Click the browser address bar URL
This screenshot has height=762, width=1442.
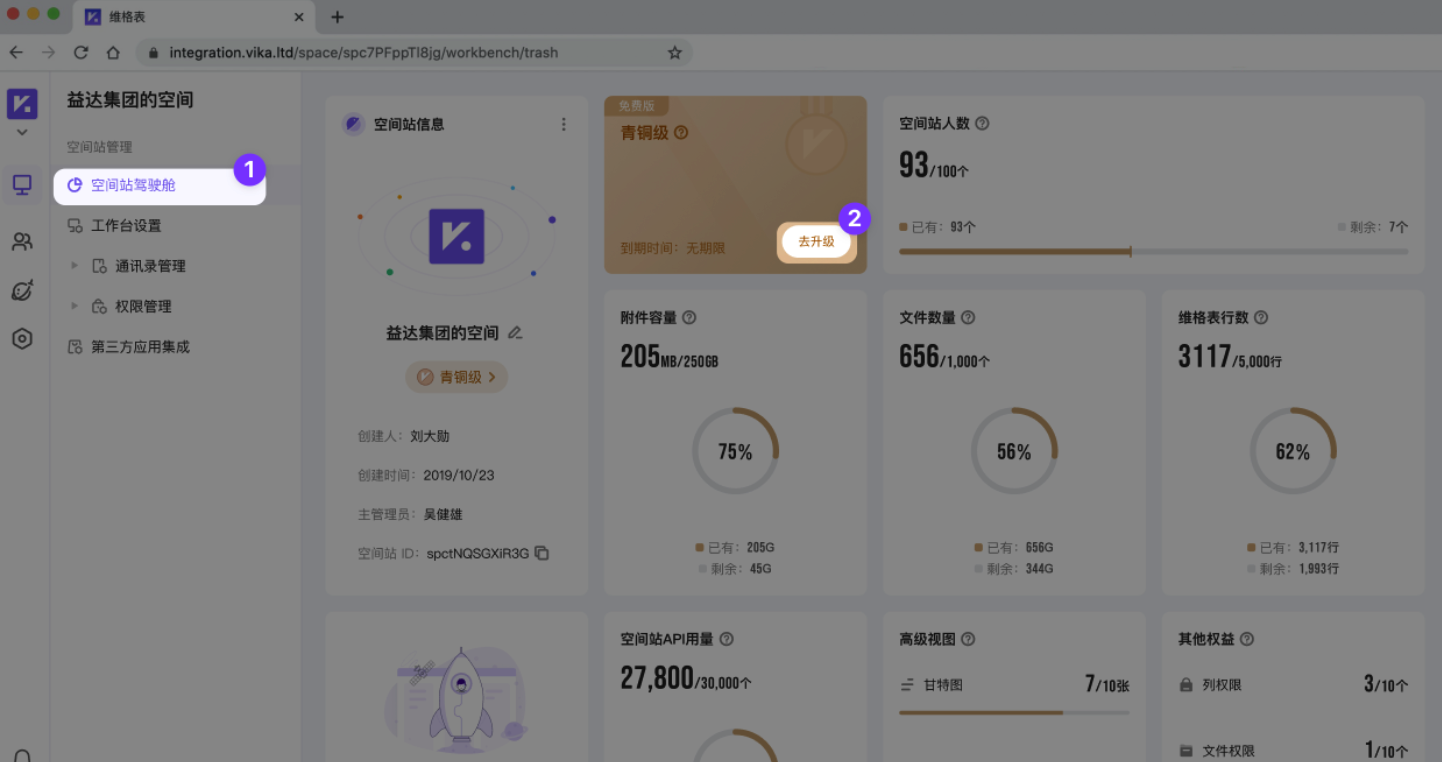pyautogui.click(x=363, y=53)
